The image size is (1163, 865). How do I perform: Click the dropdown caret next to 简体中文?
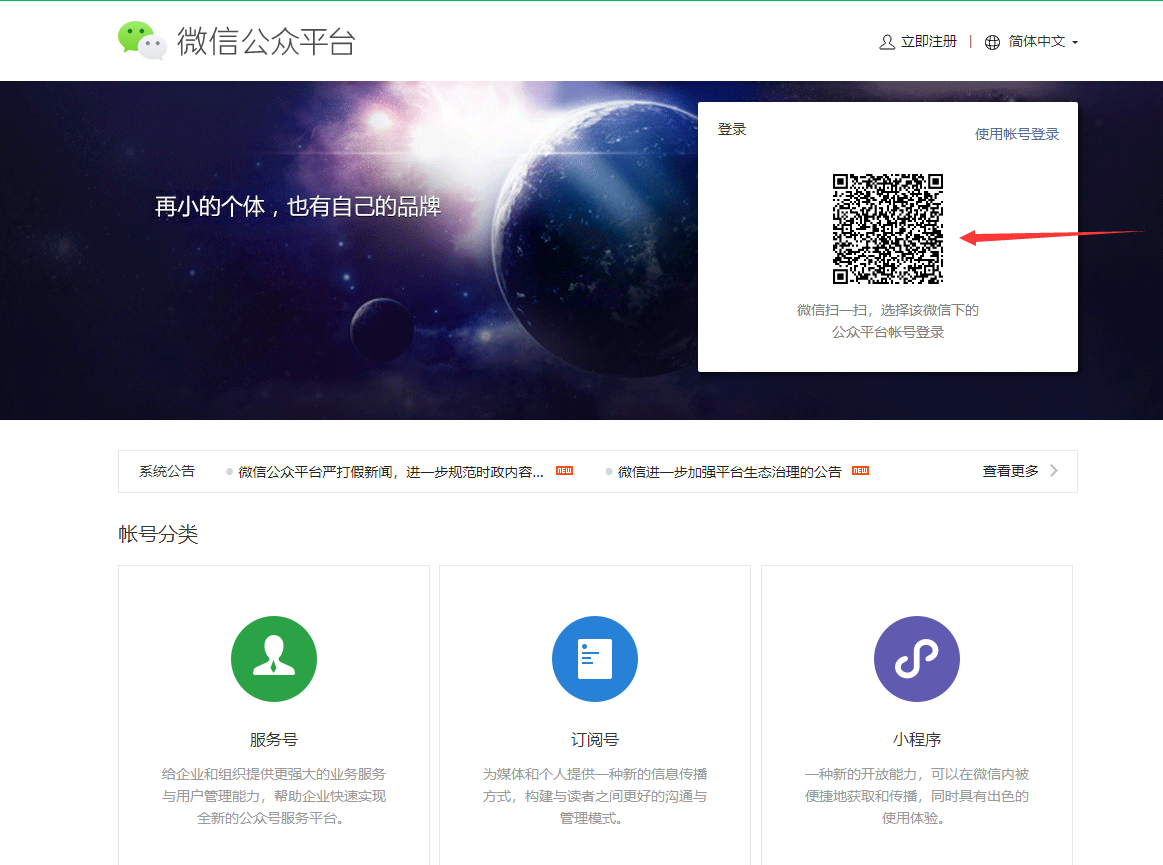pyautogui.click(x=1075, y=42)
